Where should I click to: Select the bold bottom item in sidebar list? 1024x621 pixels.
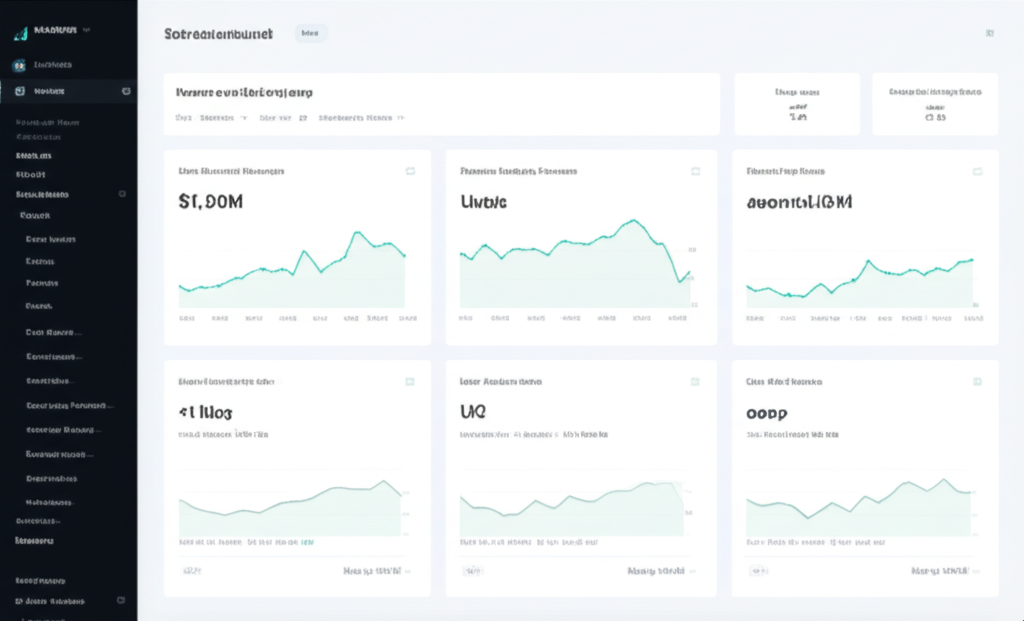tap(35, 540)
